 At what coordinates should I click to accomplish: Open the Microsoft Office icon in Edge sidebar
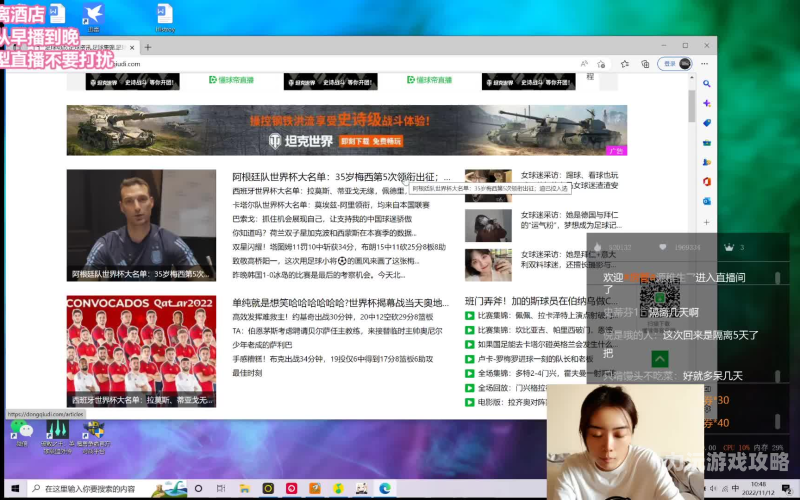coord(707,182)
